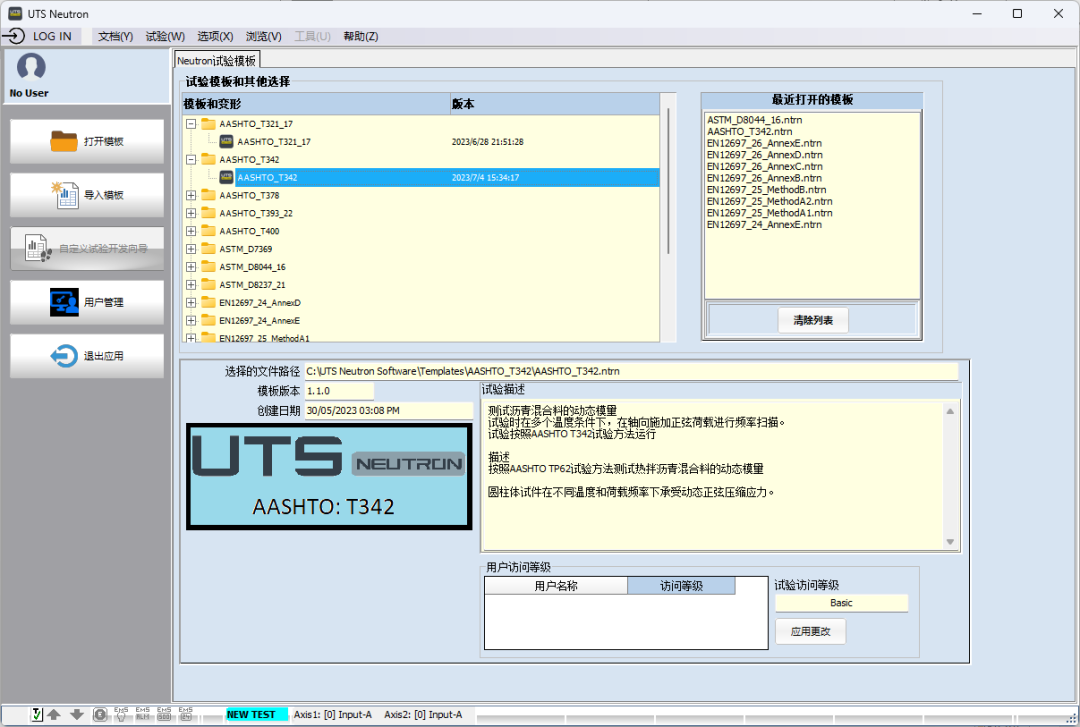1080x727 pixels.
Task: Click the Axis2: [0] Input-A status text
Action: pyautogui.click(x=423, y=715)
